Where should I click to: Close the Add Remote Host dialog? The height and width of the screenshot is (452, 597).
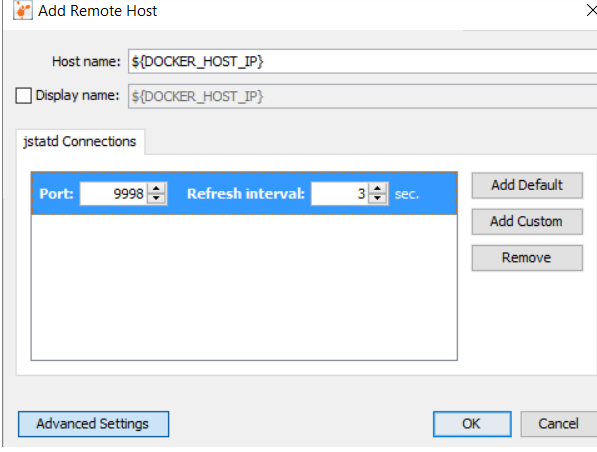pos(591,10)
